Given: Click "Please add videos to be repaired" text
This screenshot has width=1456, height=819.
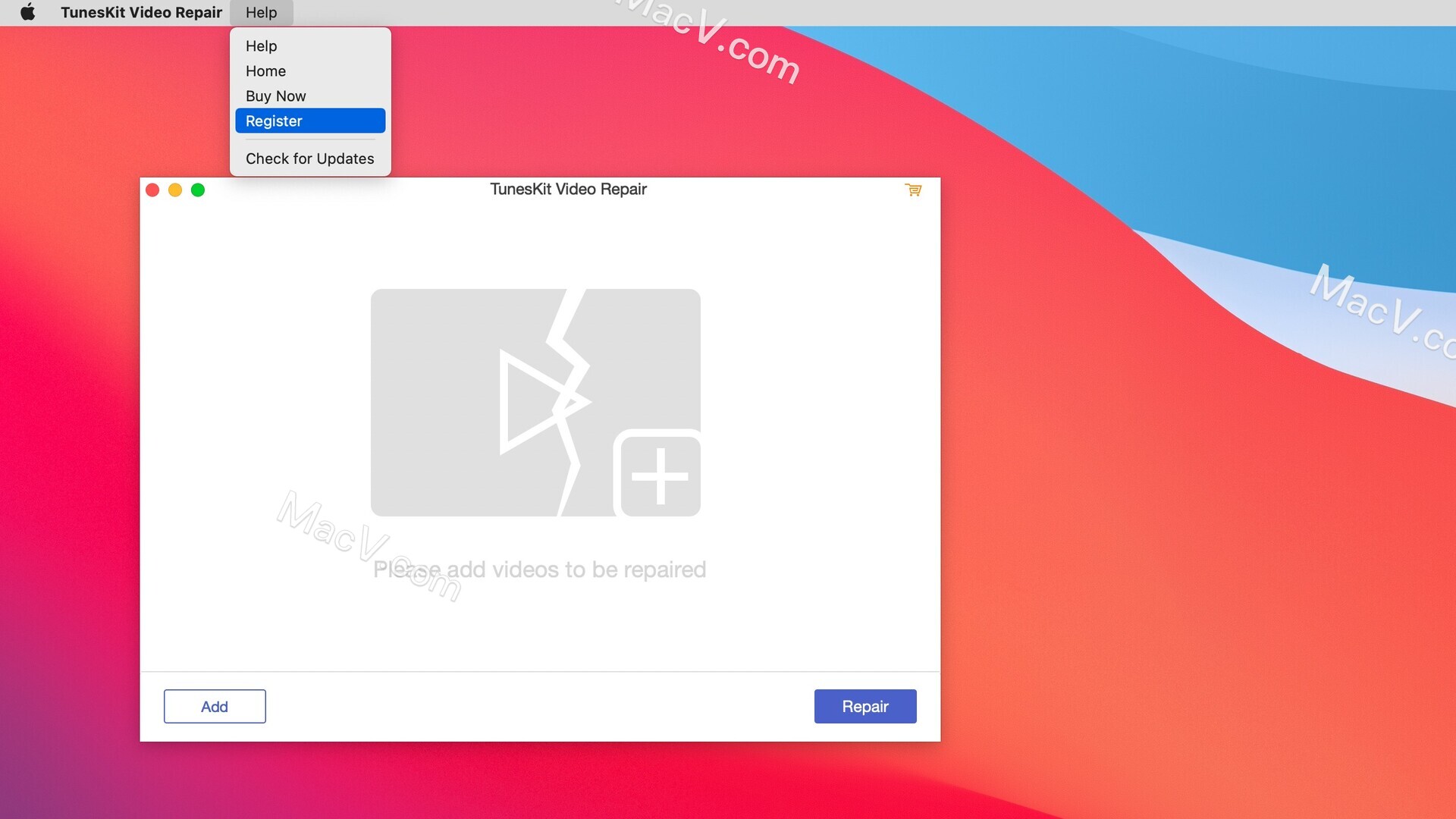Looking at the screenshot, I should [x=539, y=570].
